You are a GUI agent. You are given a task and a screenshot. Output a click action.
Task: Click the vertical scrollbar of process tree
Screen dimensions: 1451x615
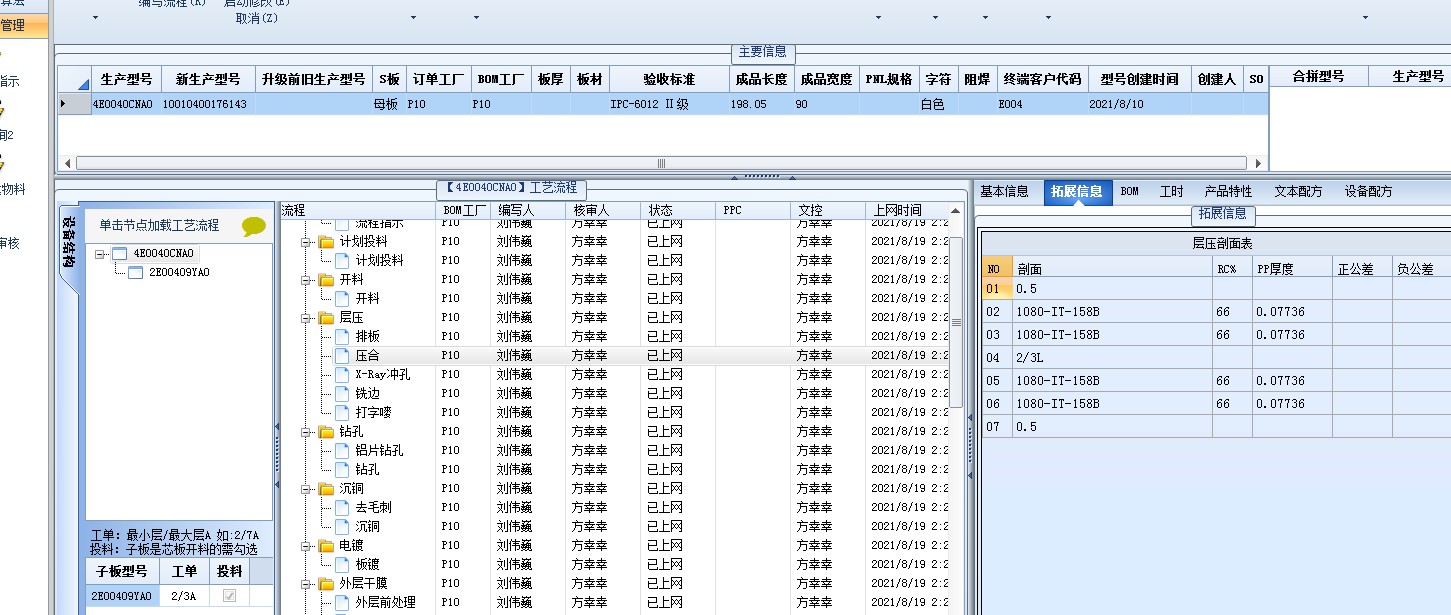956,321
